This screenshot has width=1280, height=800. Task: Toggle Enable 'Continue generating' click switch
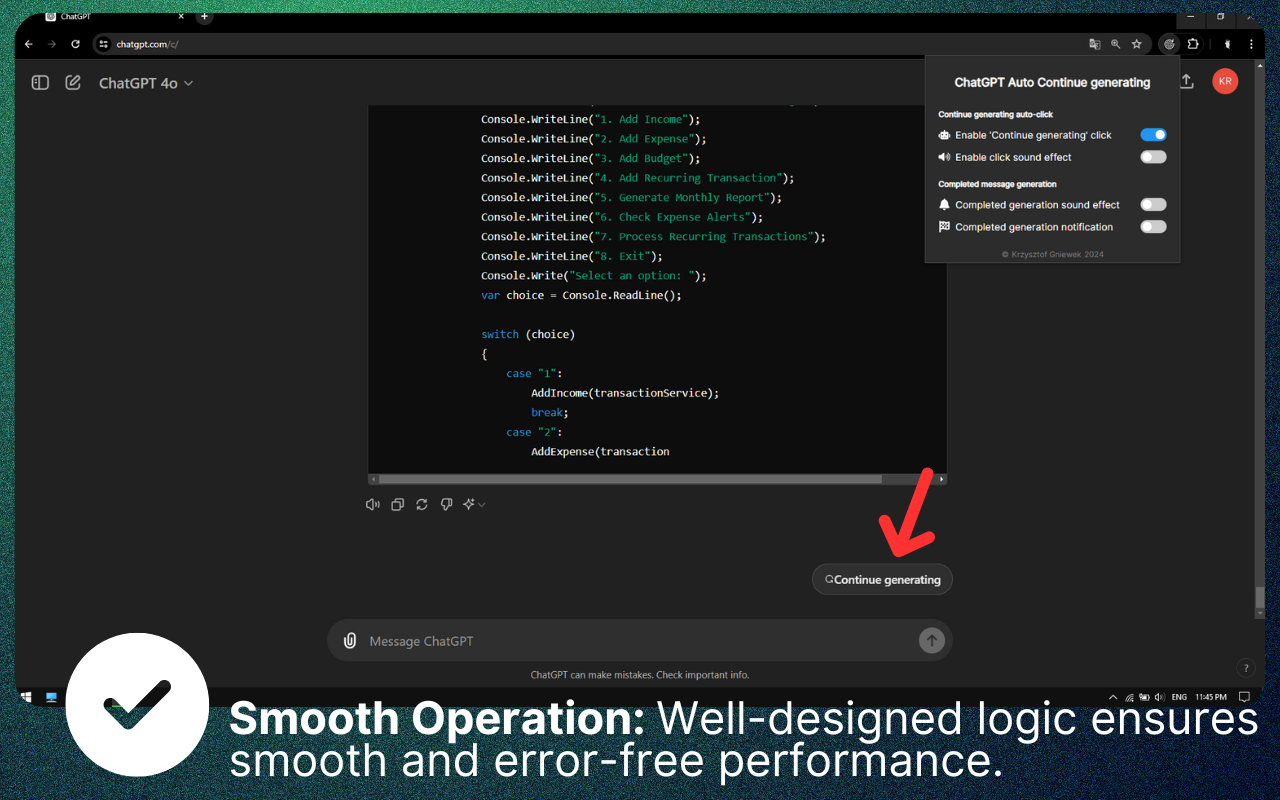[x=1153, y=135]
